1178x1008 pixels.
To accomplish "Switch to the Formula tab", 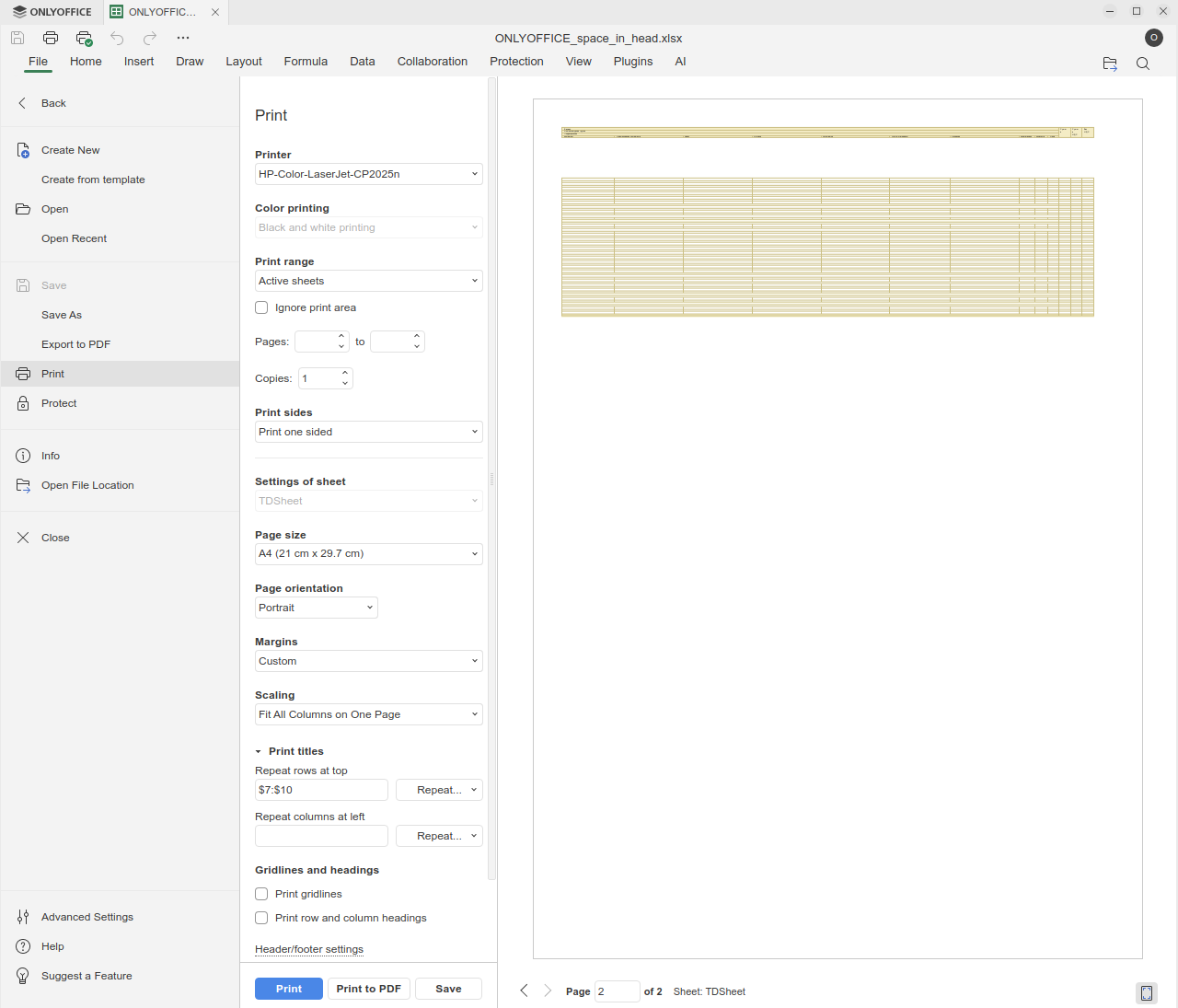I will coord(306,62).
